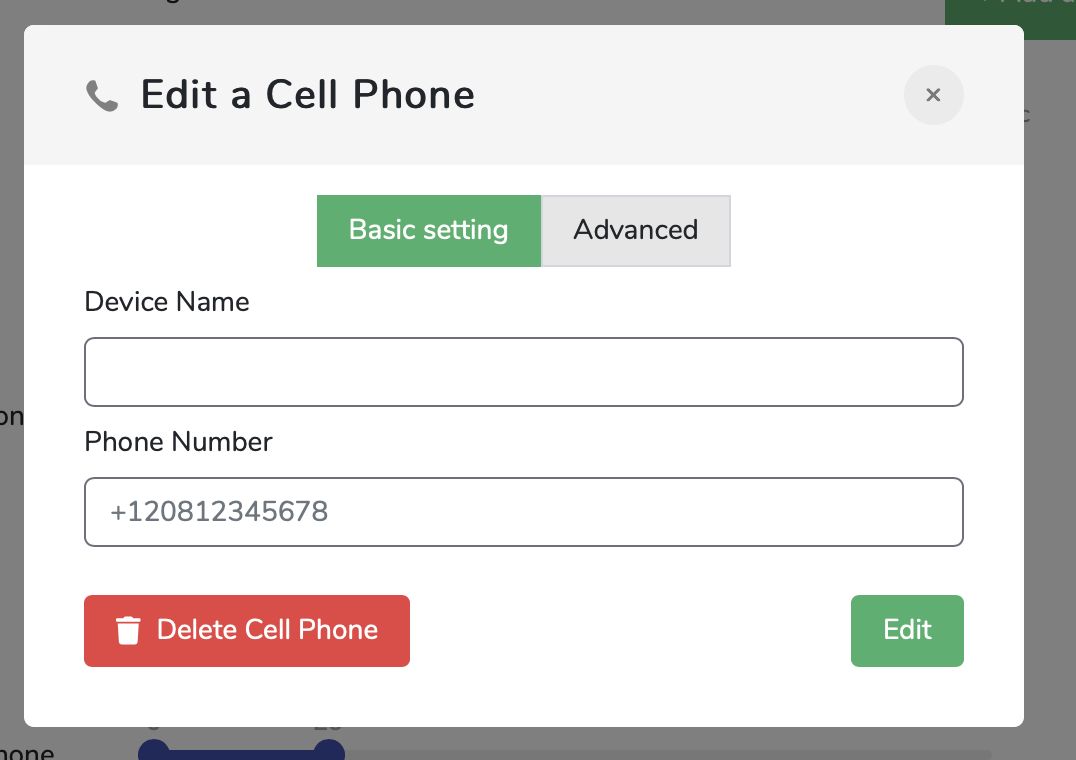Click the right slider handle behind dialog
The image size is (1076, 760).
click(328, 750)
